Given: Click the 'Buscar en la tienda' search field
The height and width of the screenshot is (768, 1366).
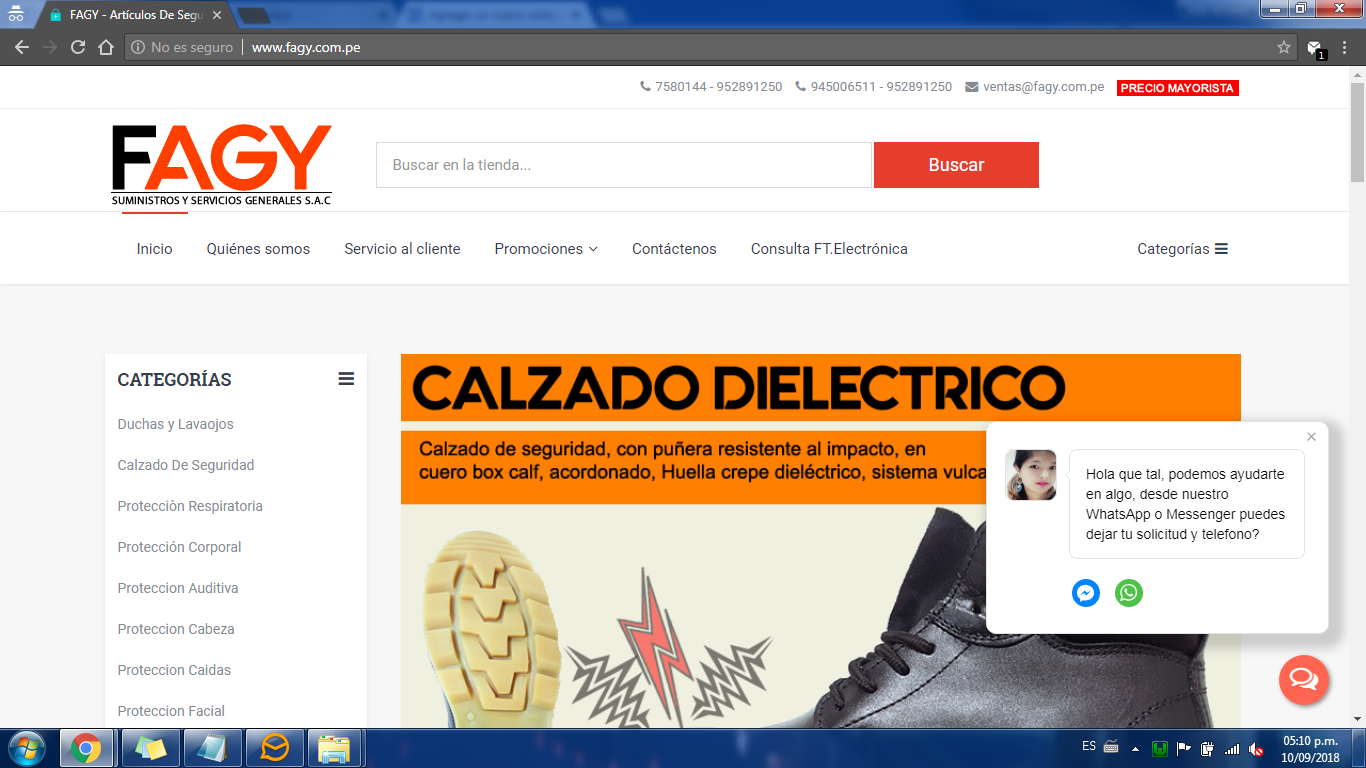Looking at the screenshot, I should point(624,165).
